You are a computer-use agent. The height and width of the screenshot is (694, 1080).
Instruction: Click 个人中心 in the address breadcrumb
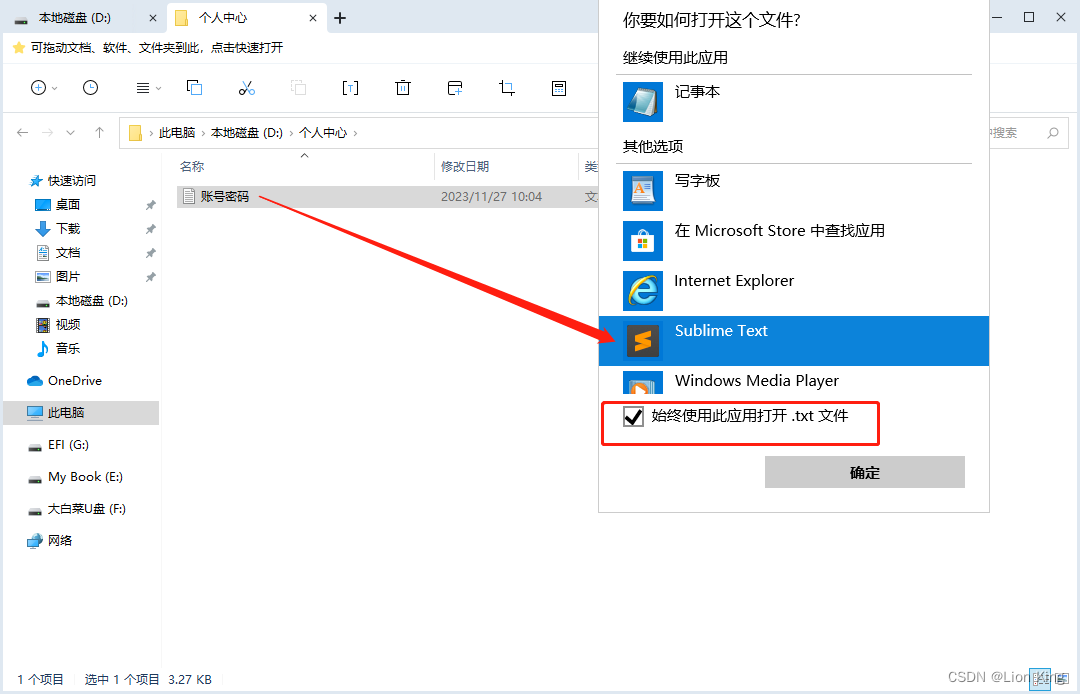click(x=323, y=132)
